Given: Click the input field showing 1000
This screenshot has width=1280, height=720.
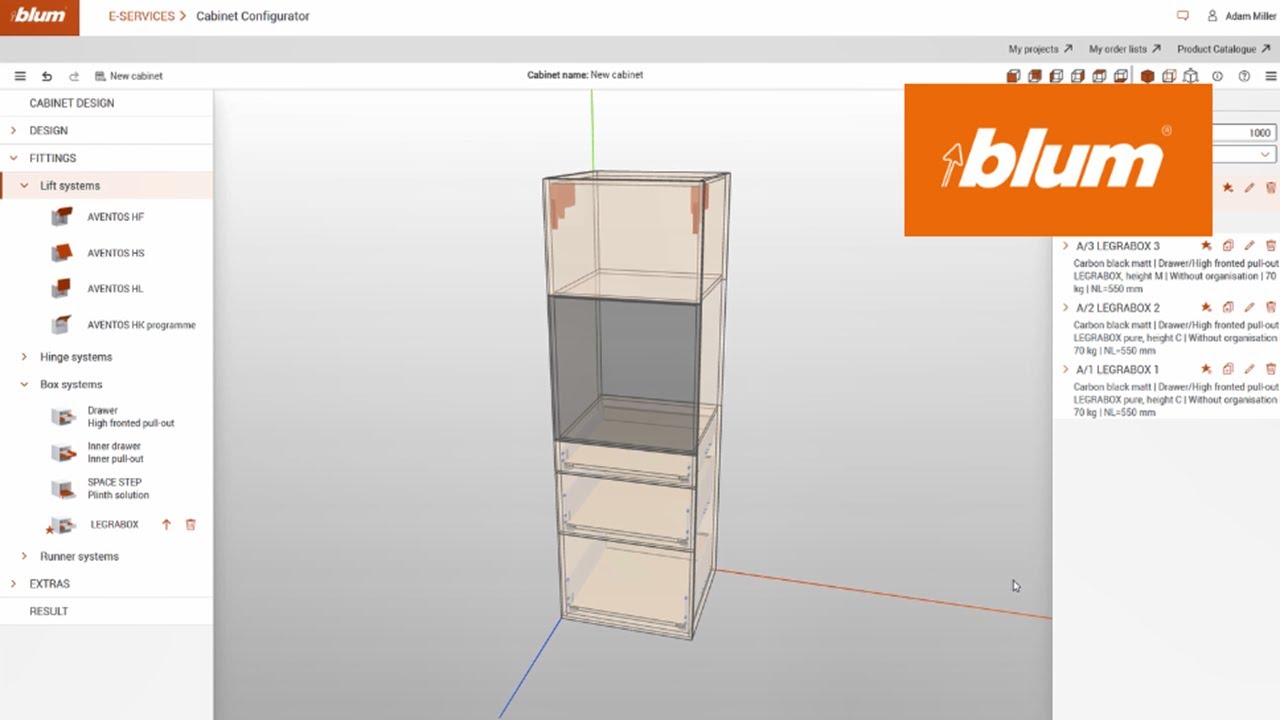Looking at the screenshot, I should (x=1244, y=133).
